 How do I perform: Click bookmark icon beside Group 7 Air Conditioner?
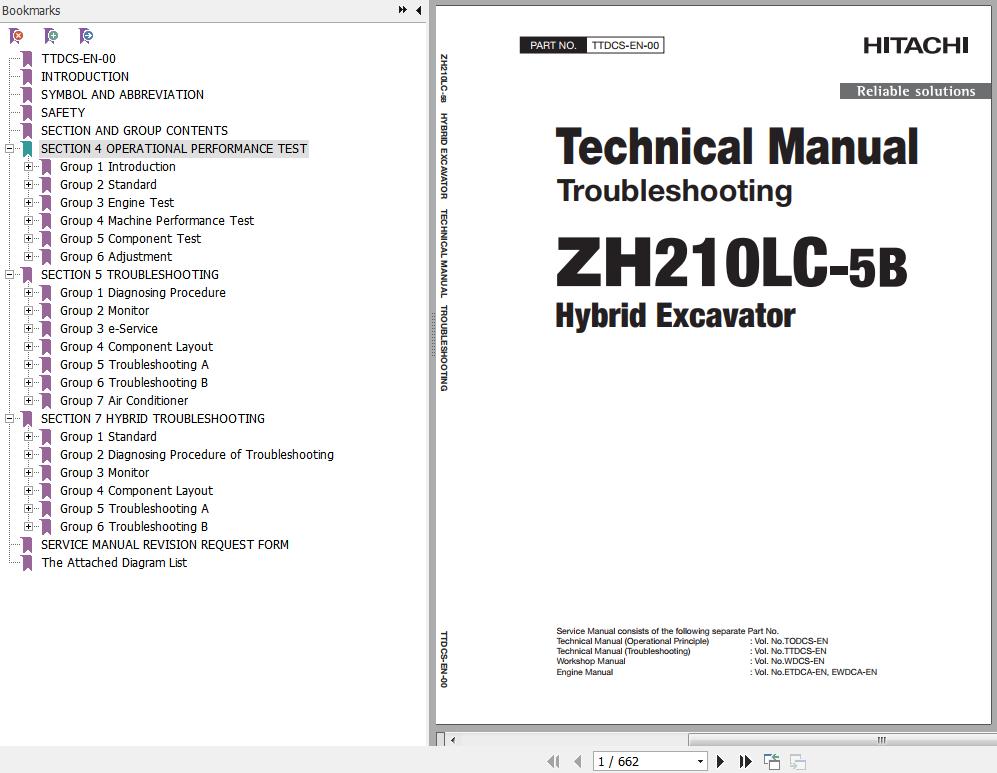coord(46,401)
